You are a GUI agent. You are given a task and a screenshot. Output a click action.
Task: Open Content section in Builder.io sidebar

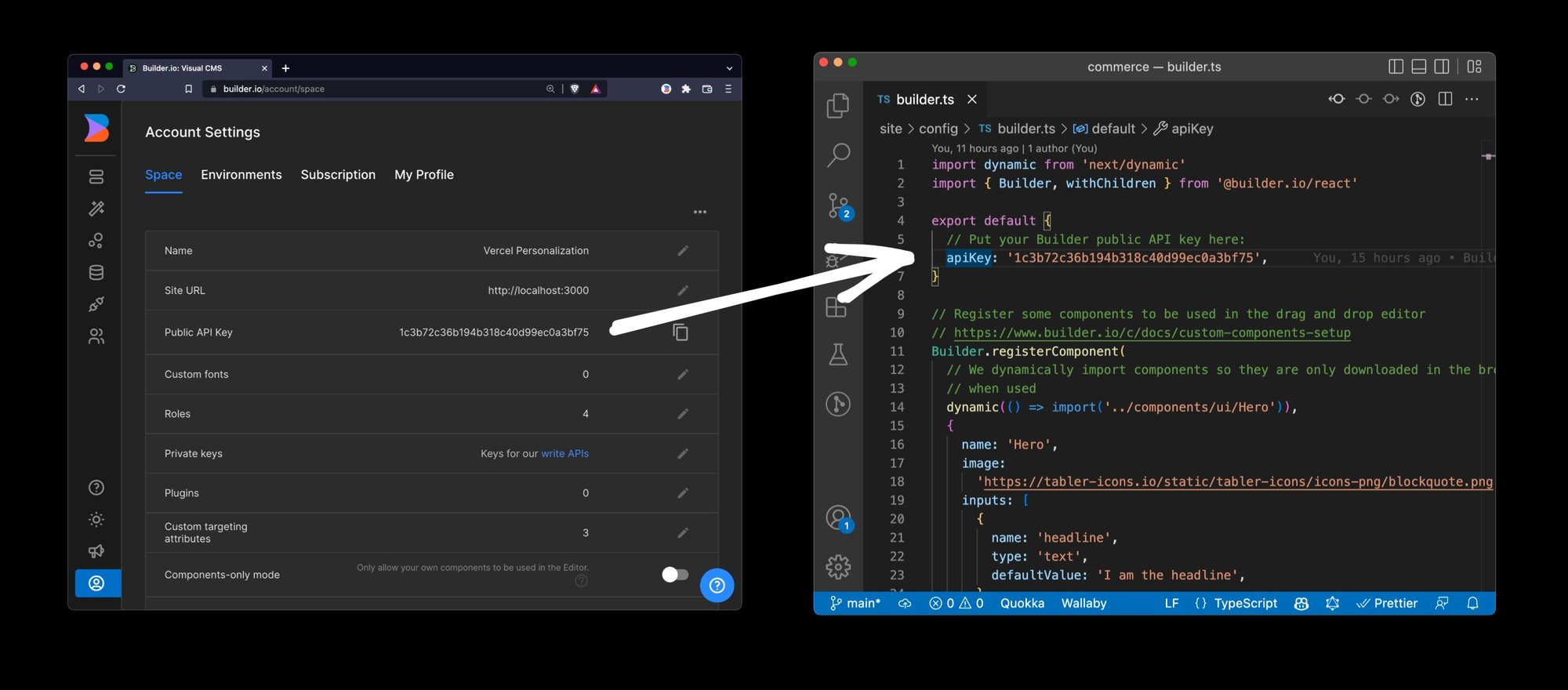coord(96,177)
